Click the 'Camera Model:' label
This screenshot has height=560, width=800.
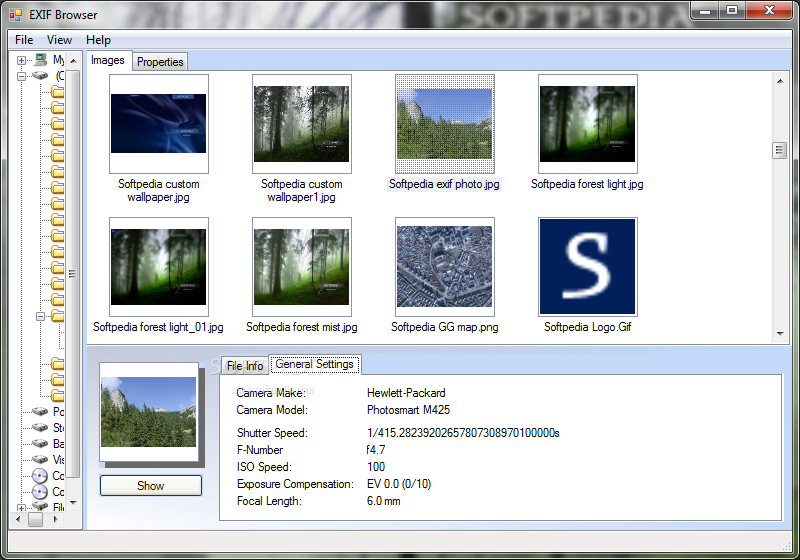pyautogui.click(x=272, y=410)
